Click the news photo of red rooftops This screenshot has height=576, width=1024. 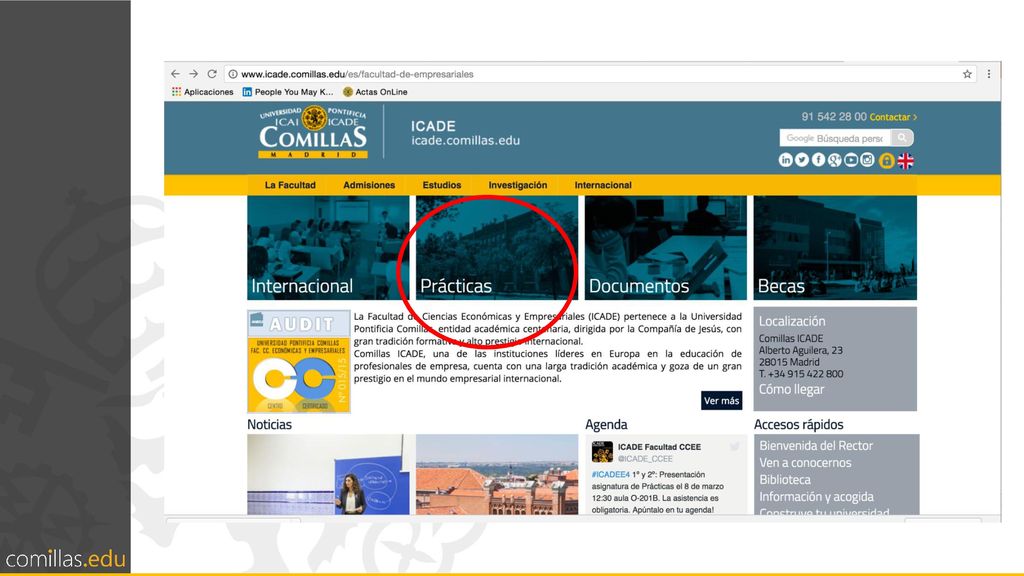pos(497,475)
